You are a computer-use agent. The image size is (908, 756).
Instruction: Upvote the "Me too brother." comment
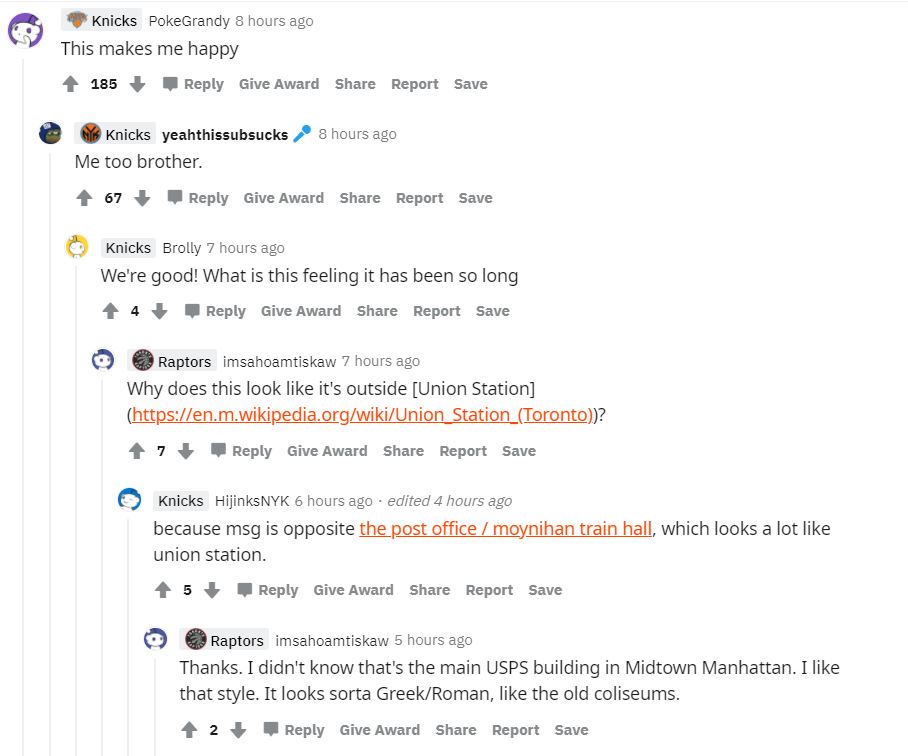pos(84,198)
